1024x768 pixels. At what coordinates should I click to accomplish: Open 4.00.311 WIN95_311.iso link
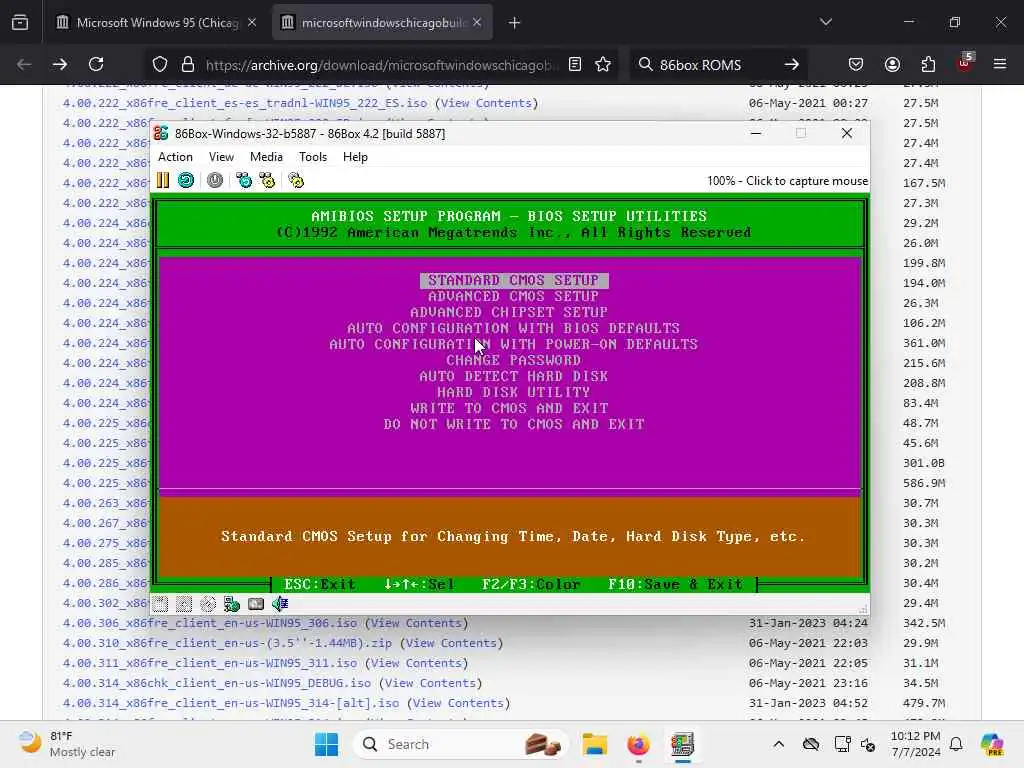pyautogui.click(x=210, y=663)
